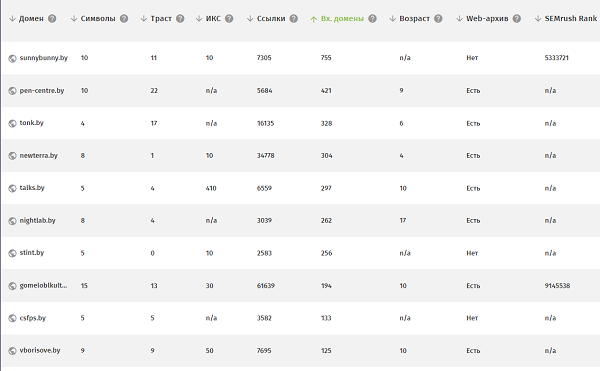Viewport: 600px width, 371px height.
Task: Click globe icon beside sunnybunny.by
Action: point(12,58)
